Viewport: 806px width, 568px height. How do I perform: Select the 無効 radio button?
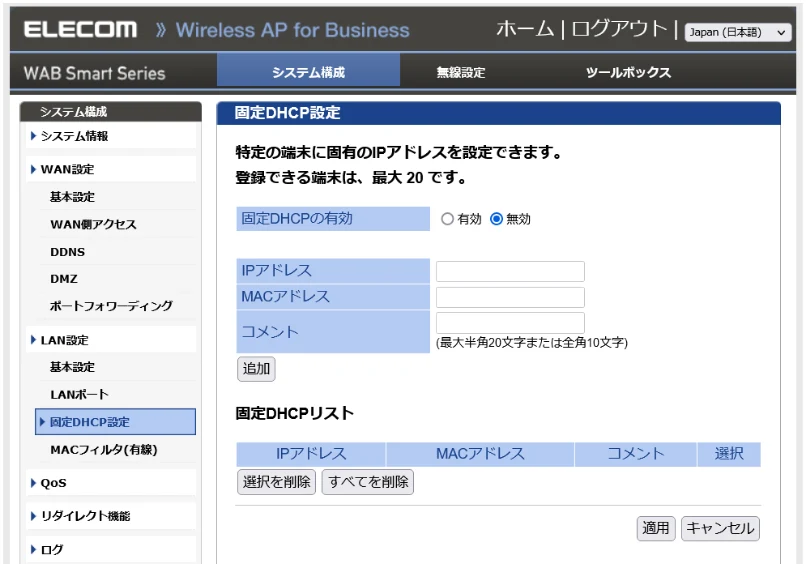496,219
